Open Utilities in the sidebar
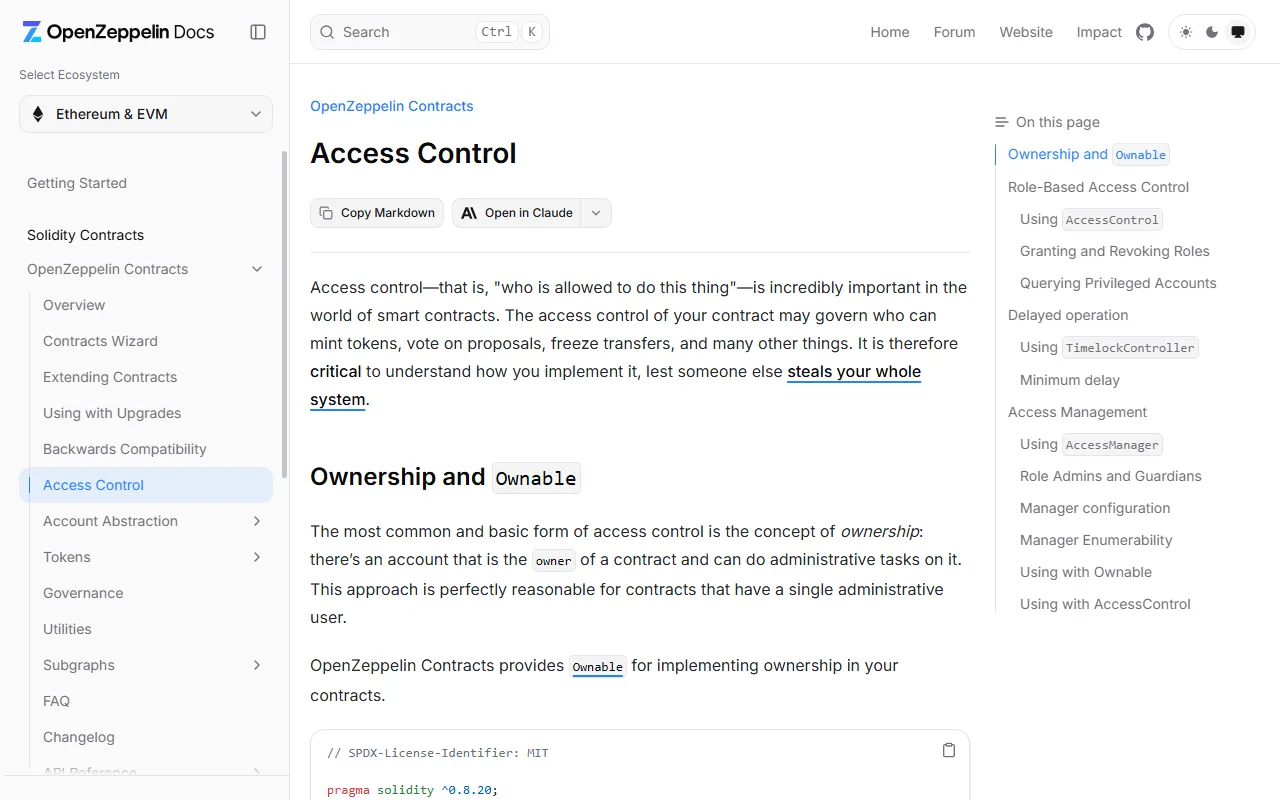The width and height of the screenshot is (1280, 800). (x=67, y=629)
